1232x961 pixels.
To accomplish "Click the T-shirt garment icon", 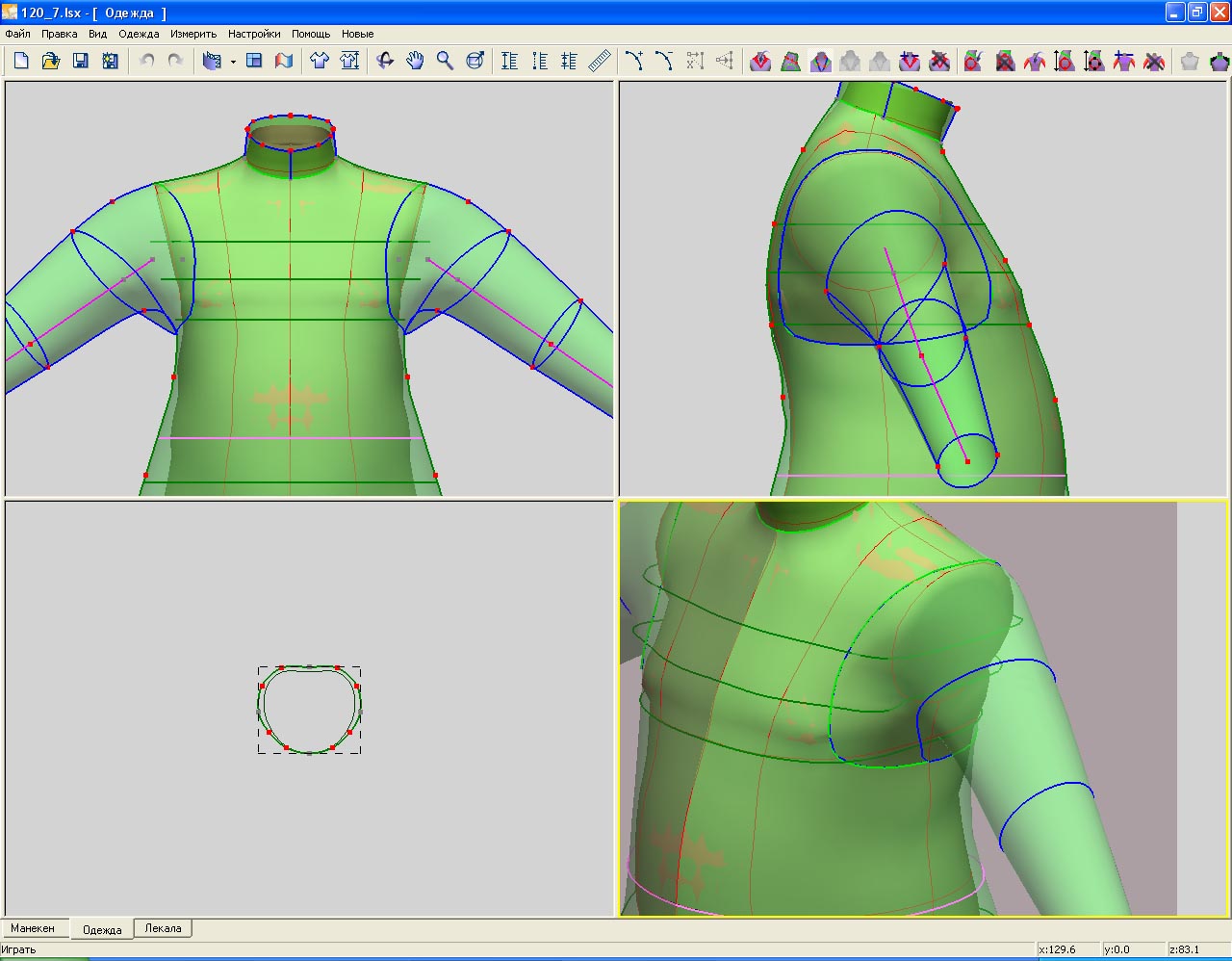I will [x=320, y=61].
